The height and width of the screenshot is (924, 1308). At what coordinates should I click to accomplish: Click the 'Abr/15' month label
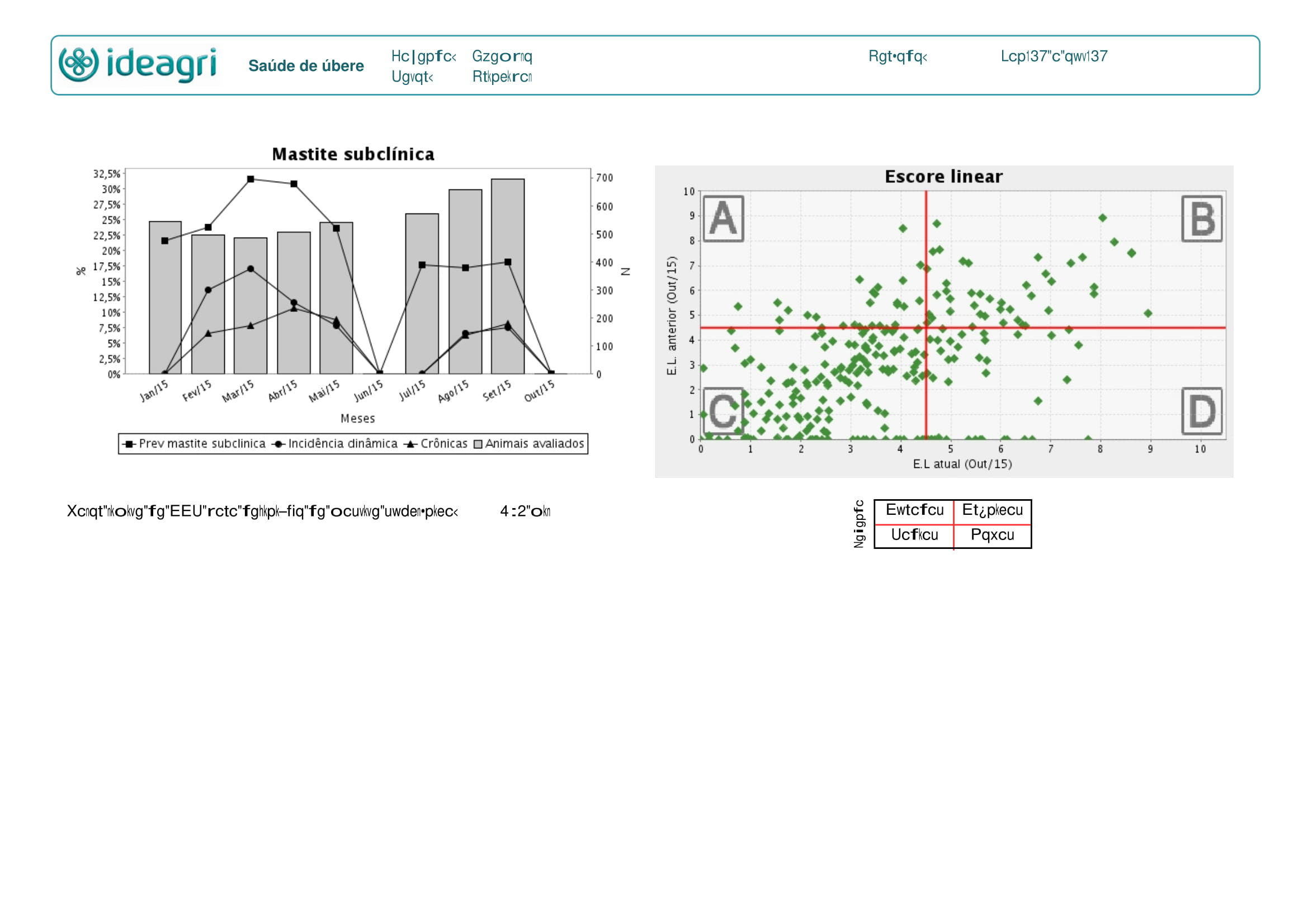point(282,391)
